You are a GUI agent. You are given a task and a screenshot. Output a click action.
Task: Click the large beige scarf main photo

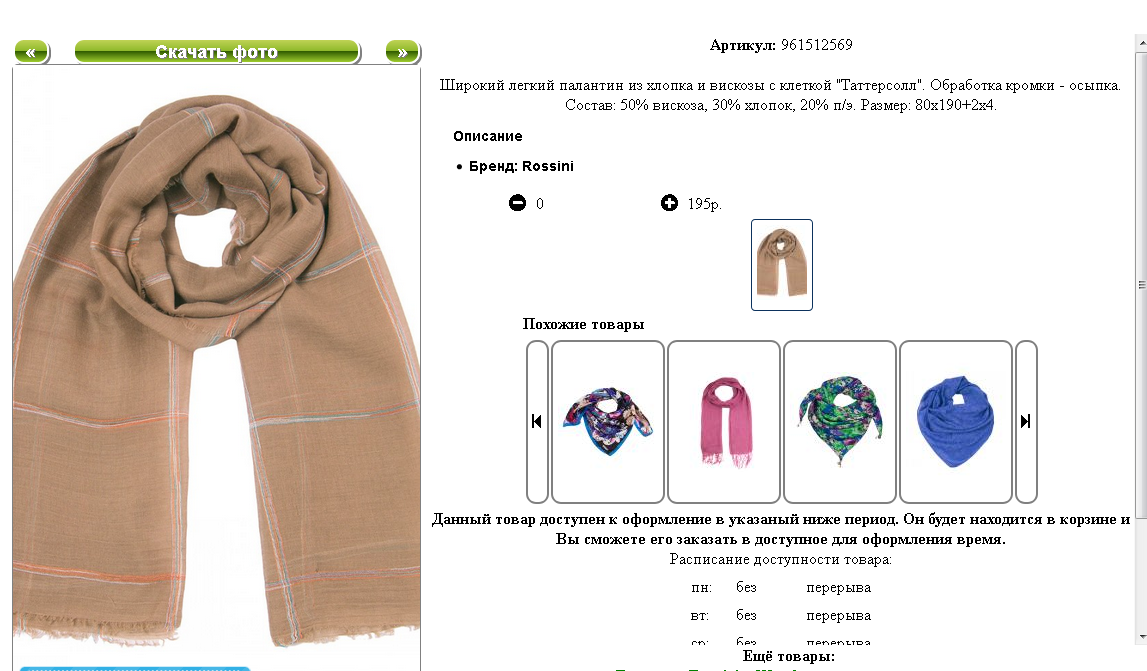pos(217,368)
